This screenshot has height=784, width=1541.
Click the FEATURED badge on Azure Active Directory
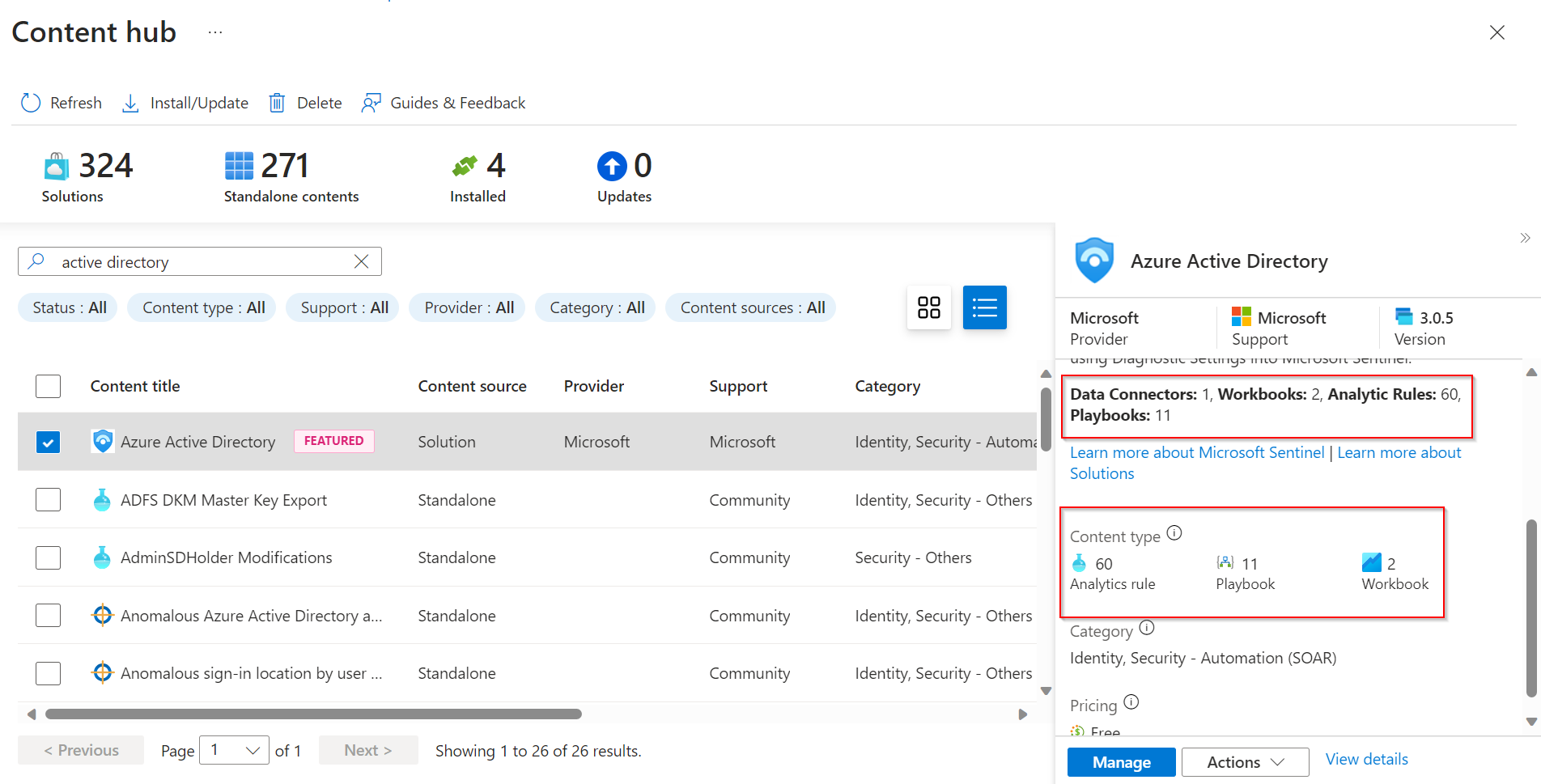[334, 441]
